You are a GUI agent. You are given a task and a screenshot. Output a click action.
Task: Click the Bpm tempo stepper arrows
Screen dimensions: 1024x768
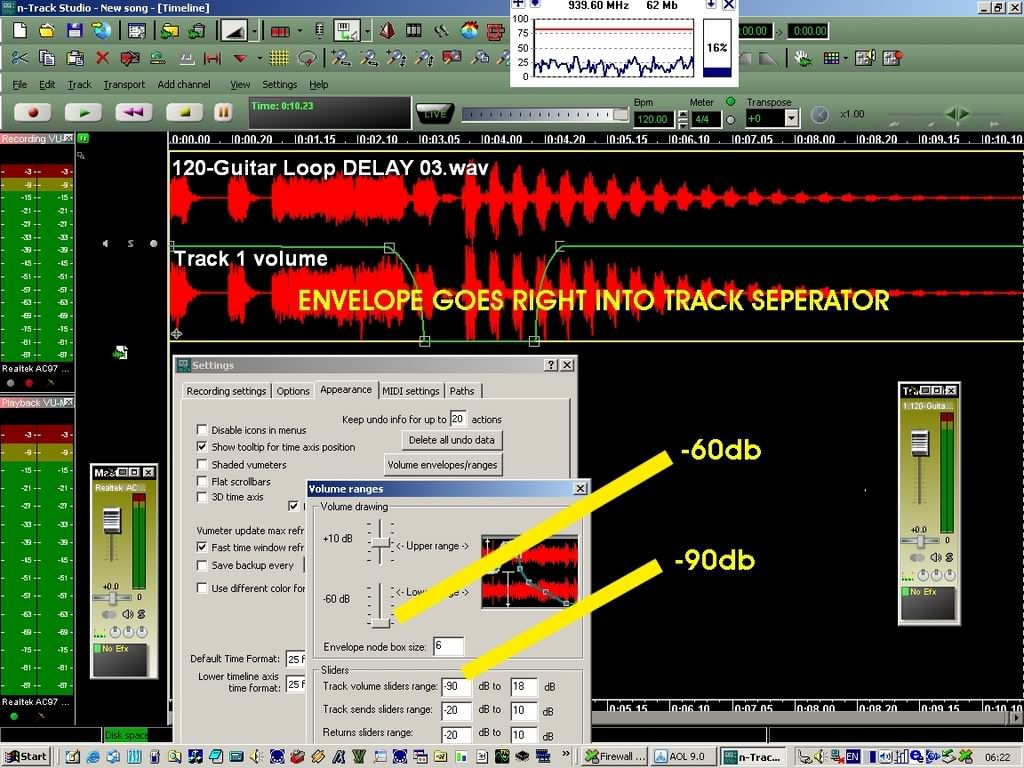point(683,119)
